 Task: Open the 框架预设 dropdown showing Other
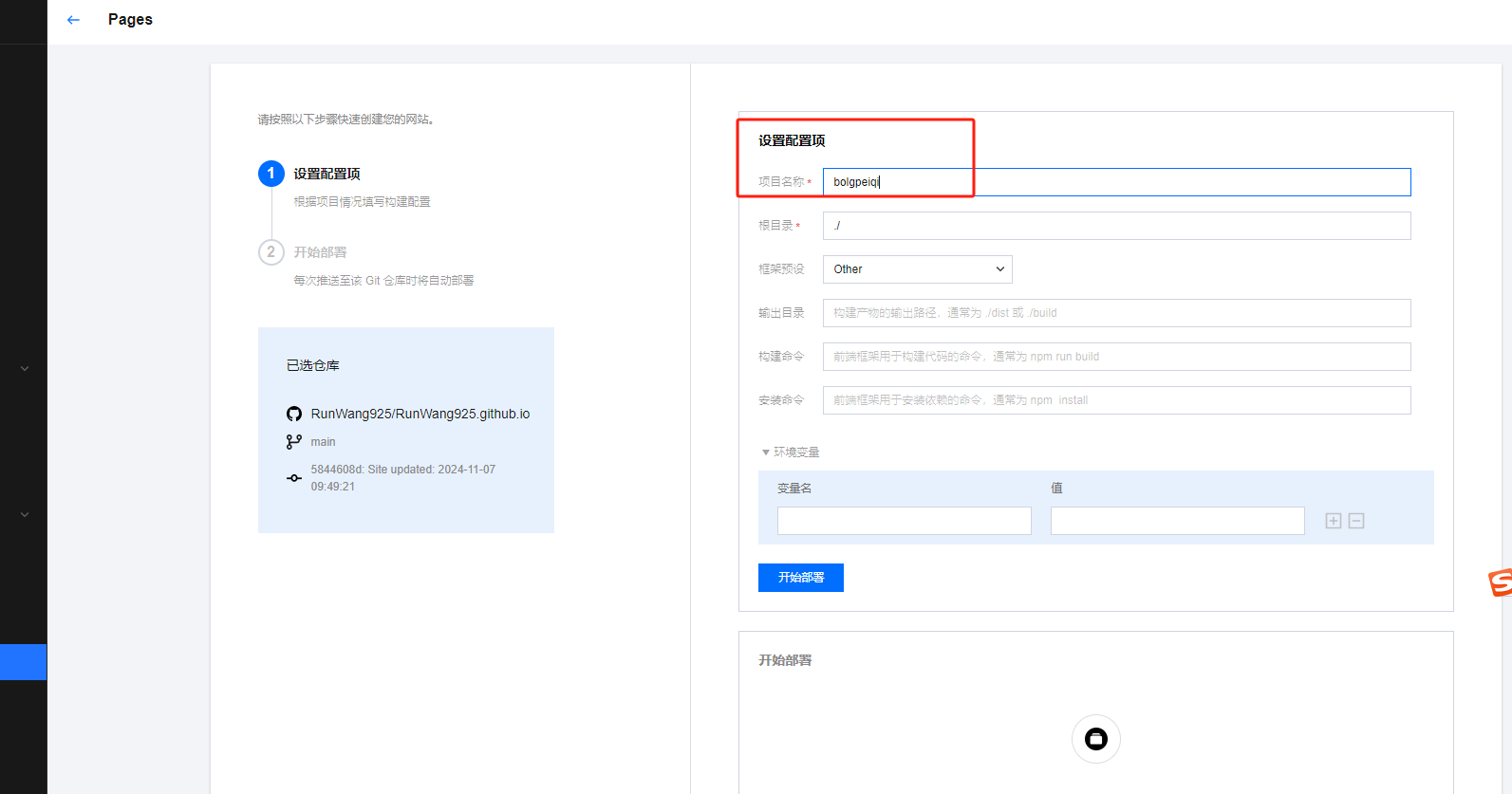[x=917, y=269]
